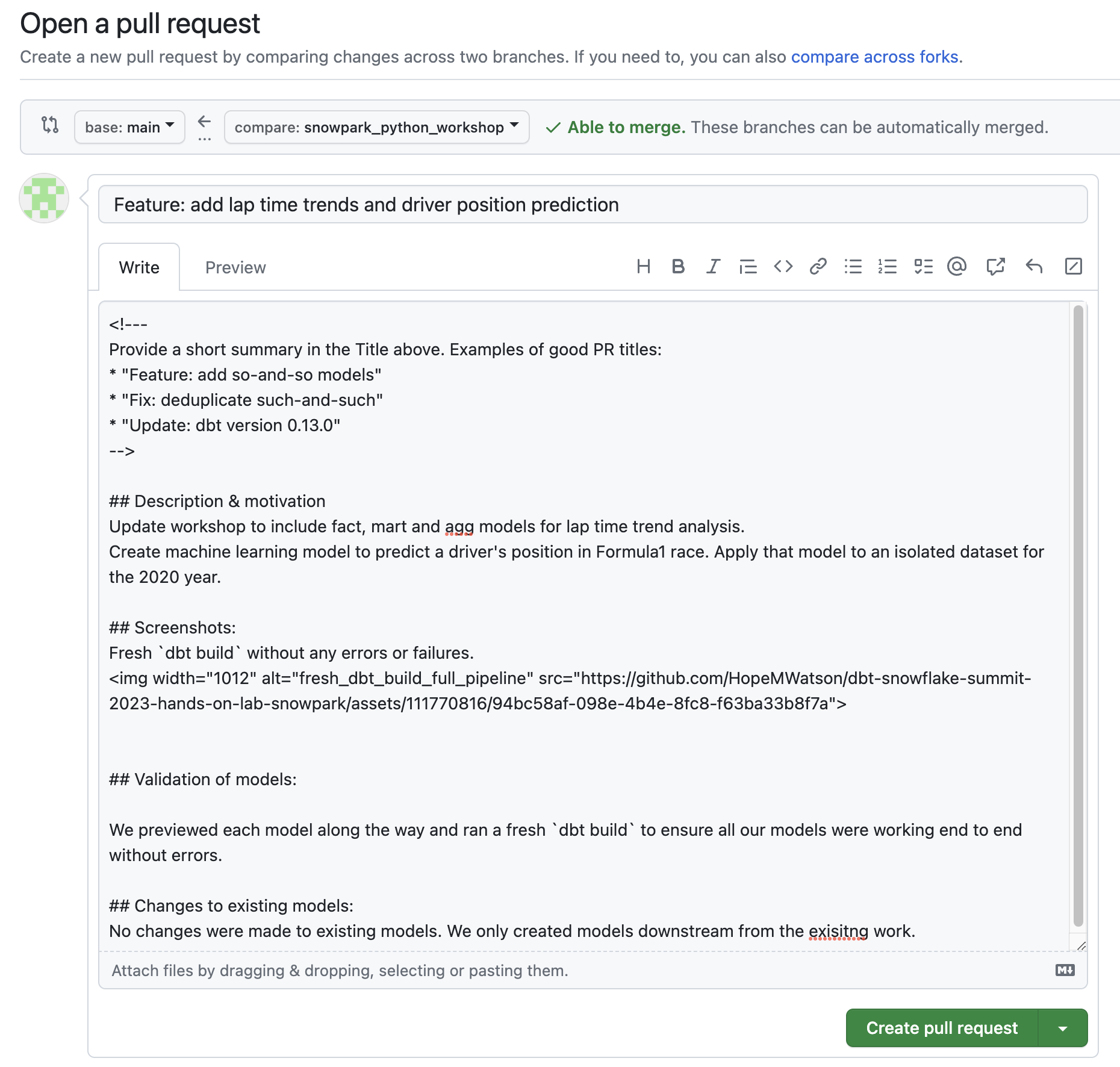Insert a heading with the H icon
Viewport: 1120px width, 1067px height.
(x=644, y=267)
